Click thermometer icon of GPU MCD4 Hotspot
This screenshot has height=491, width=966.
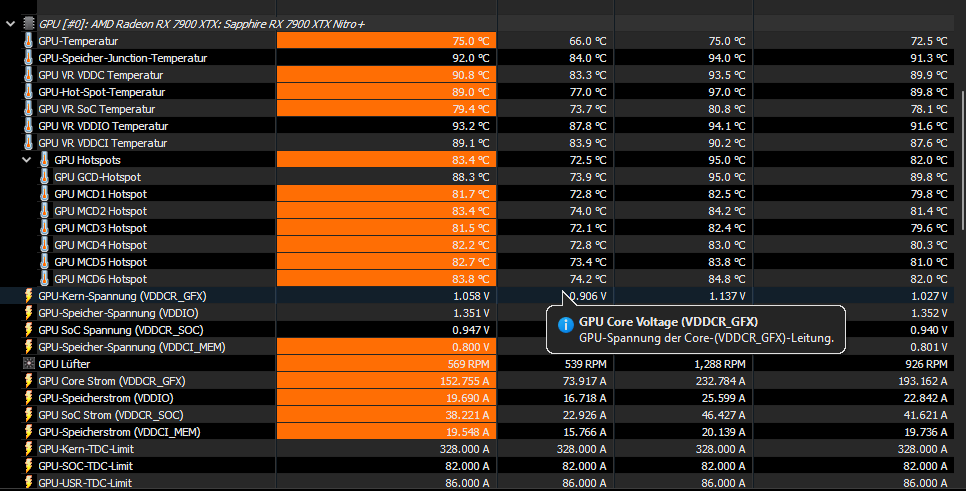coord(44,245)
